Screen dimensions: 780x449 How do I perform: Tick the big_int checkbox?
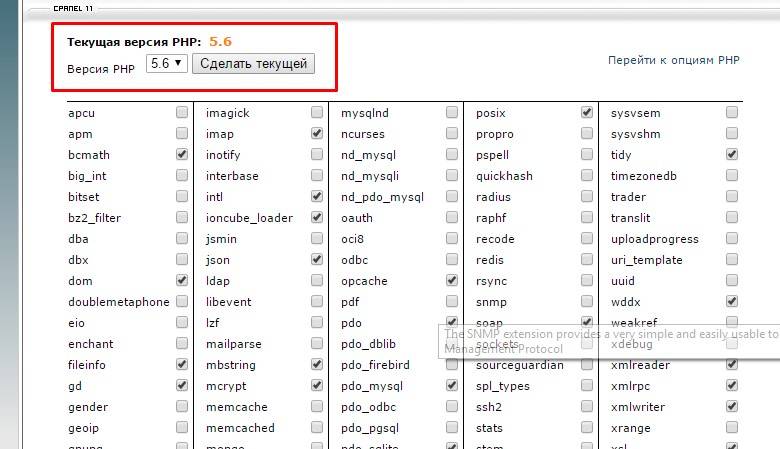182,176
